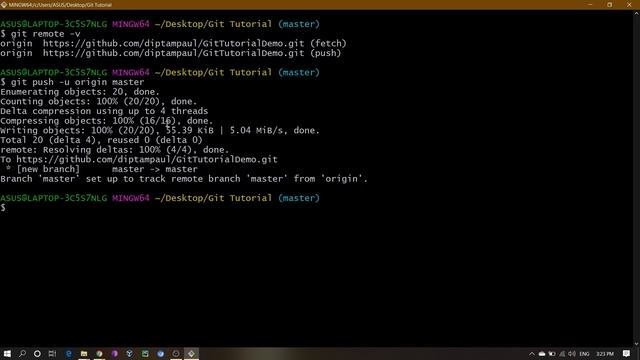Click the Git Bash title bar icon
Screen dimensions: 640x360
4,5
